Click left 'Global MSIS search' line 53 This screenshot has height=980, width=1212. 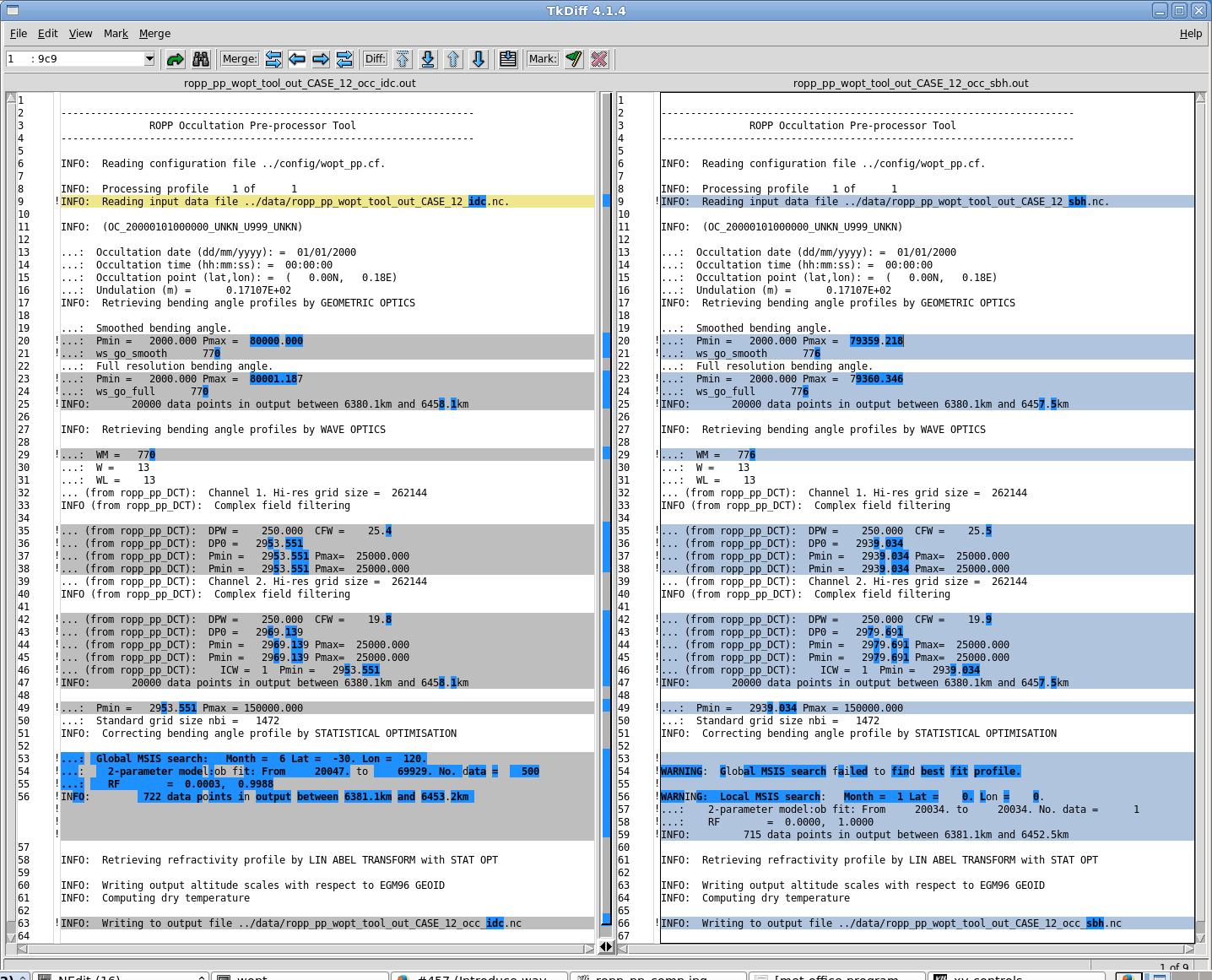click(x=327, y=759)
